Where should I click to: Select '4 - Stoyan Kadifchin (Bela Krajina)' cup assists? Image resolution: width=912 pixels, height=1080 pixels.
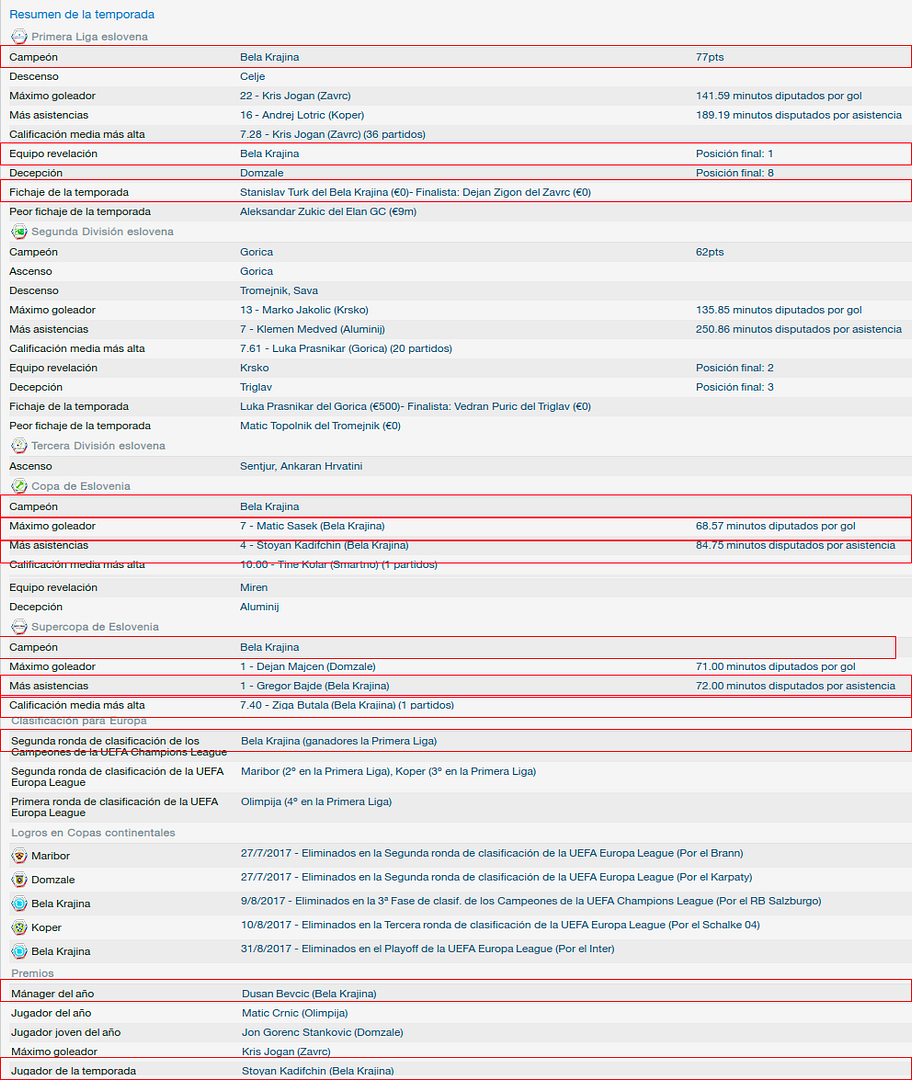(x=324, y=545)
